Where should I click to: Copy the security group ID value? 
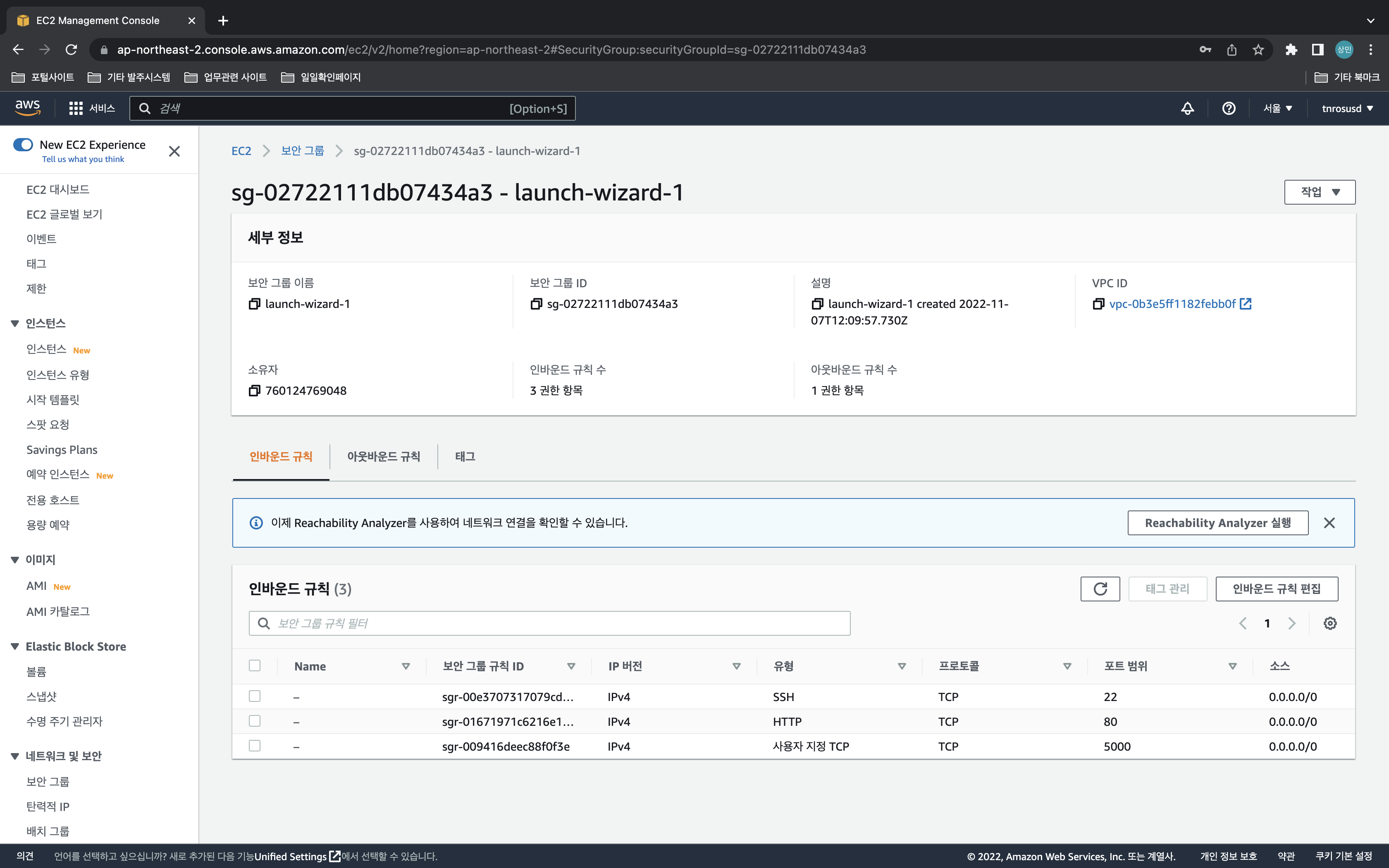coord(536,304)
